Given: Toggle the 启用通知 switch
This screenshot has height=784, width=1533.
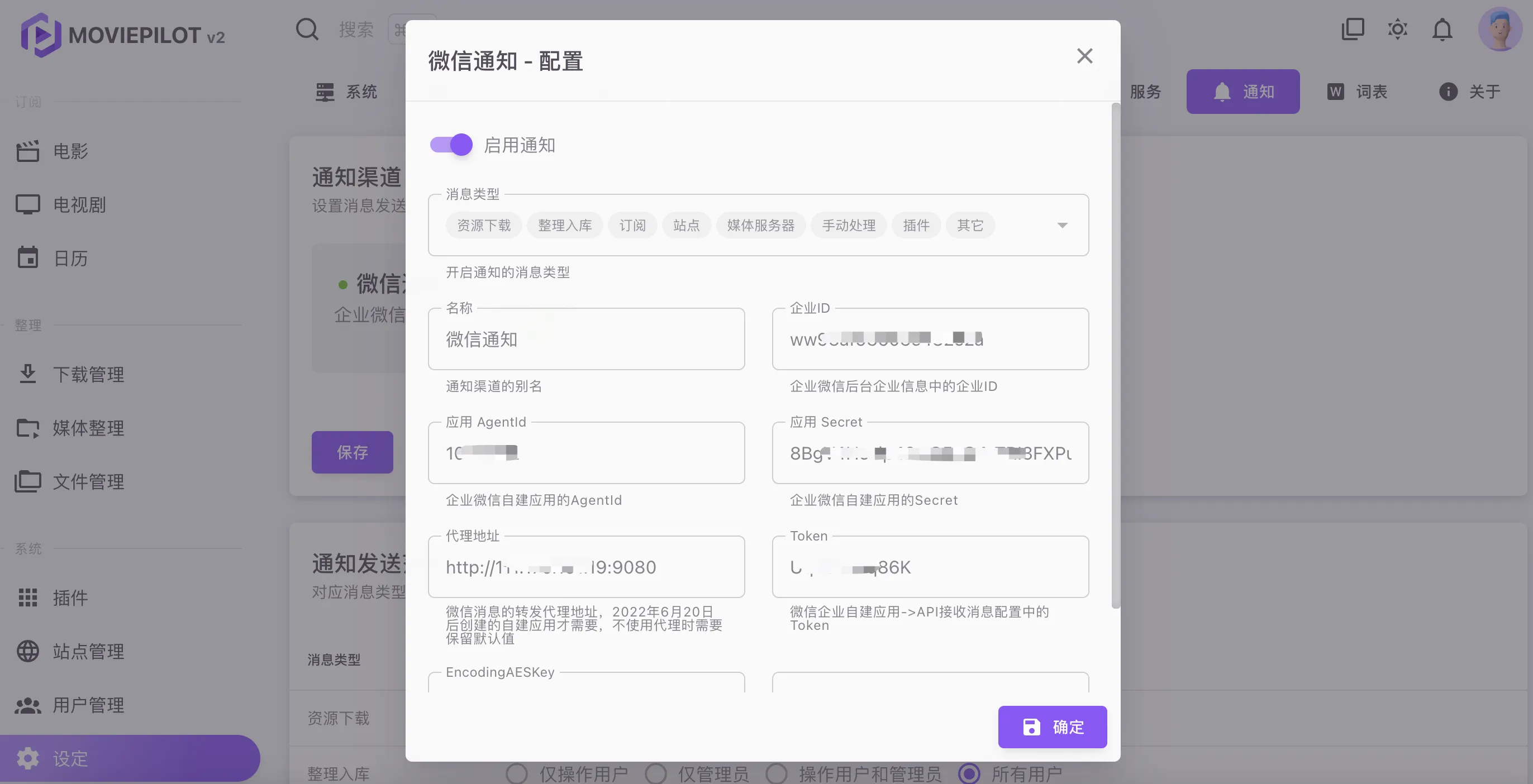Looking at the screenshot, I should tap(451, 145).
